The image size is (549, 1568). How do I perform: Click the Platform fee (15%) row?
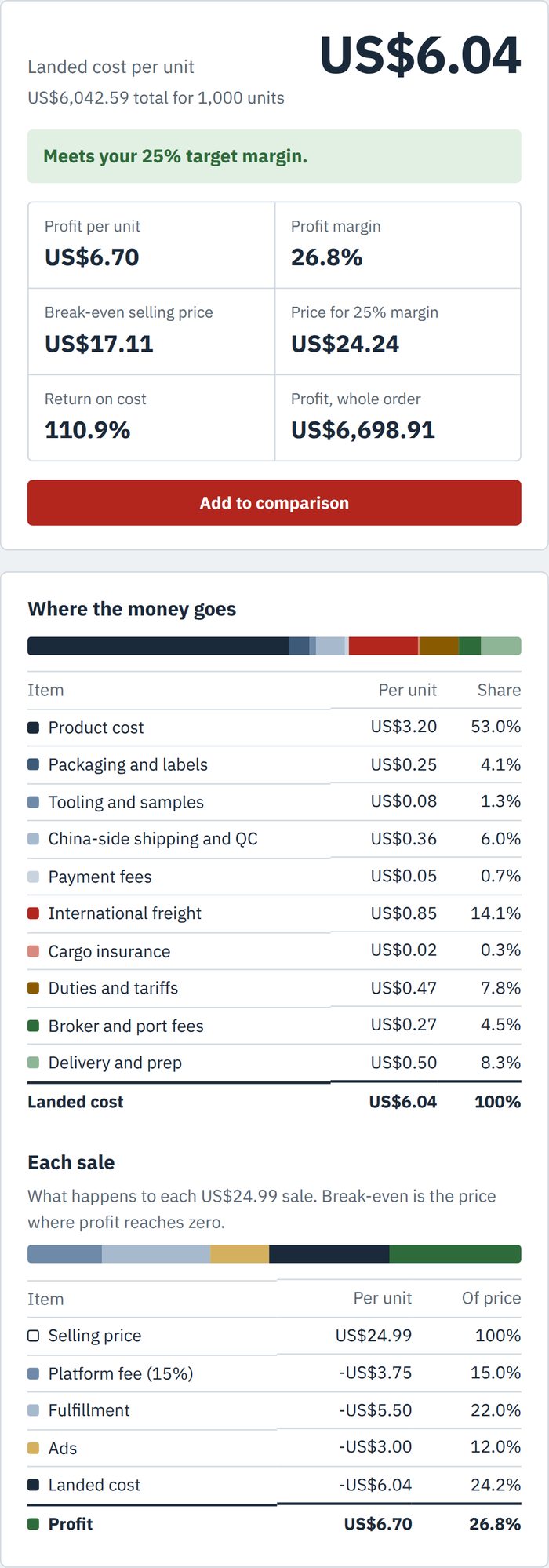point(274,1373)
